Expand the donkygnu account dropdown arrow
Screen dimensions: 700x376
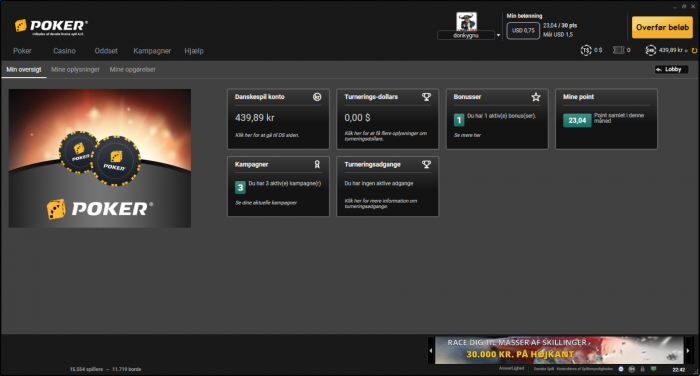[498, 35]
